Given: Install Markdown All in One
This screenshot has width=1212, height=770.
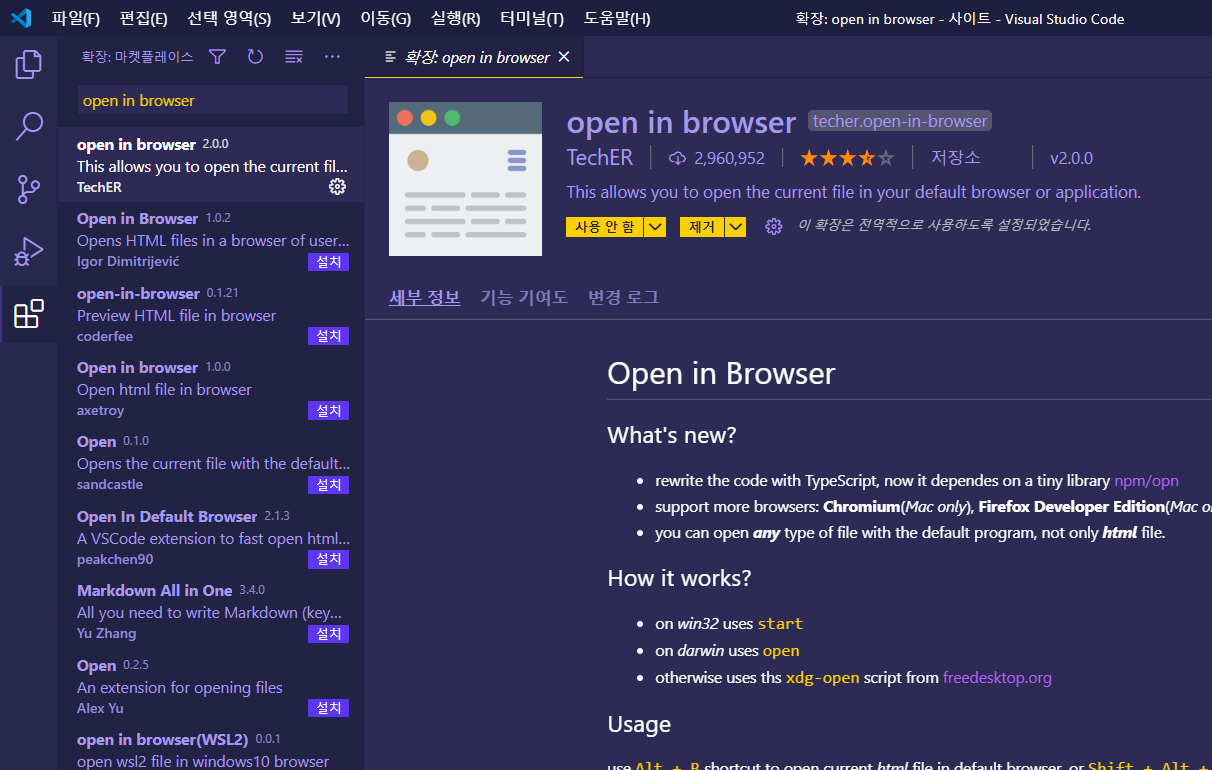Looking at the screenshot, I should click(329, 633).
